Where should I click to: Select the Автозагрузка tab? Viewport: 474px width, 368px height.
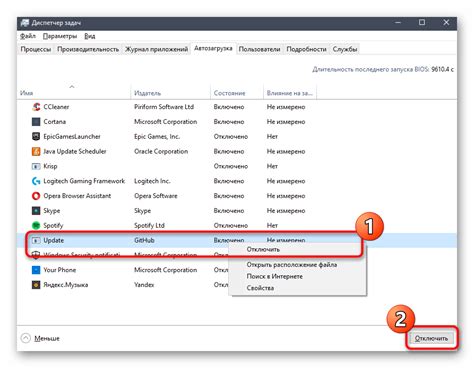coord(213,48)
